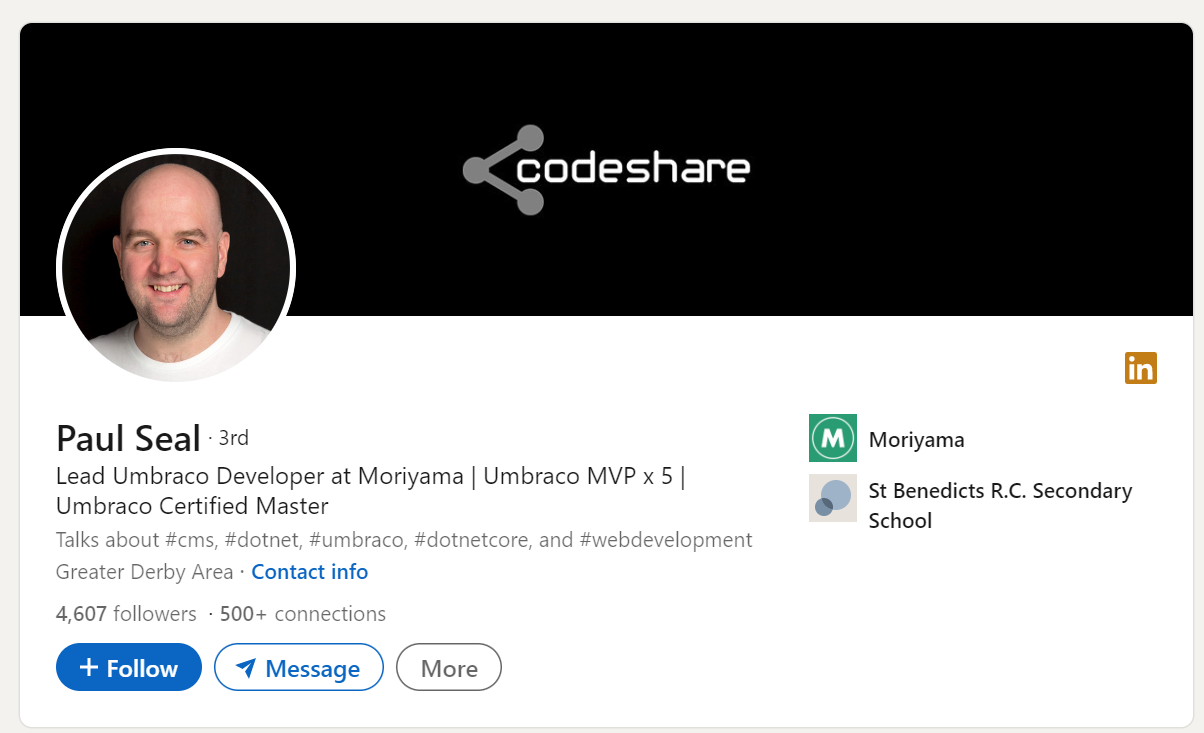Click the green Moriyama company logo

(832, 438)
